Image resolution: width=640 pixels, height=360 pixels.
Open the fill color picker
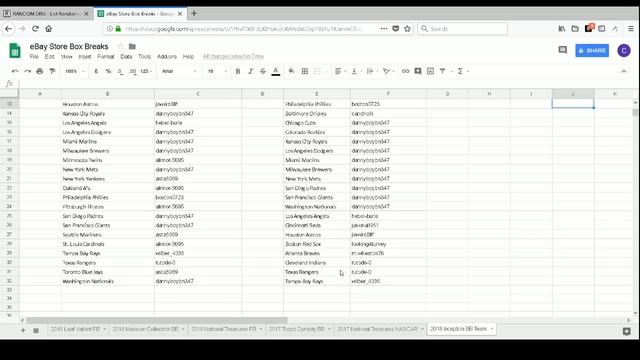(291, 71)
